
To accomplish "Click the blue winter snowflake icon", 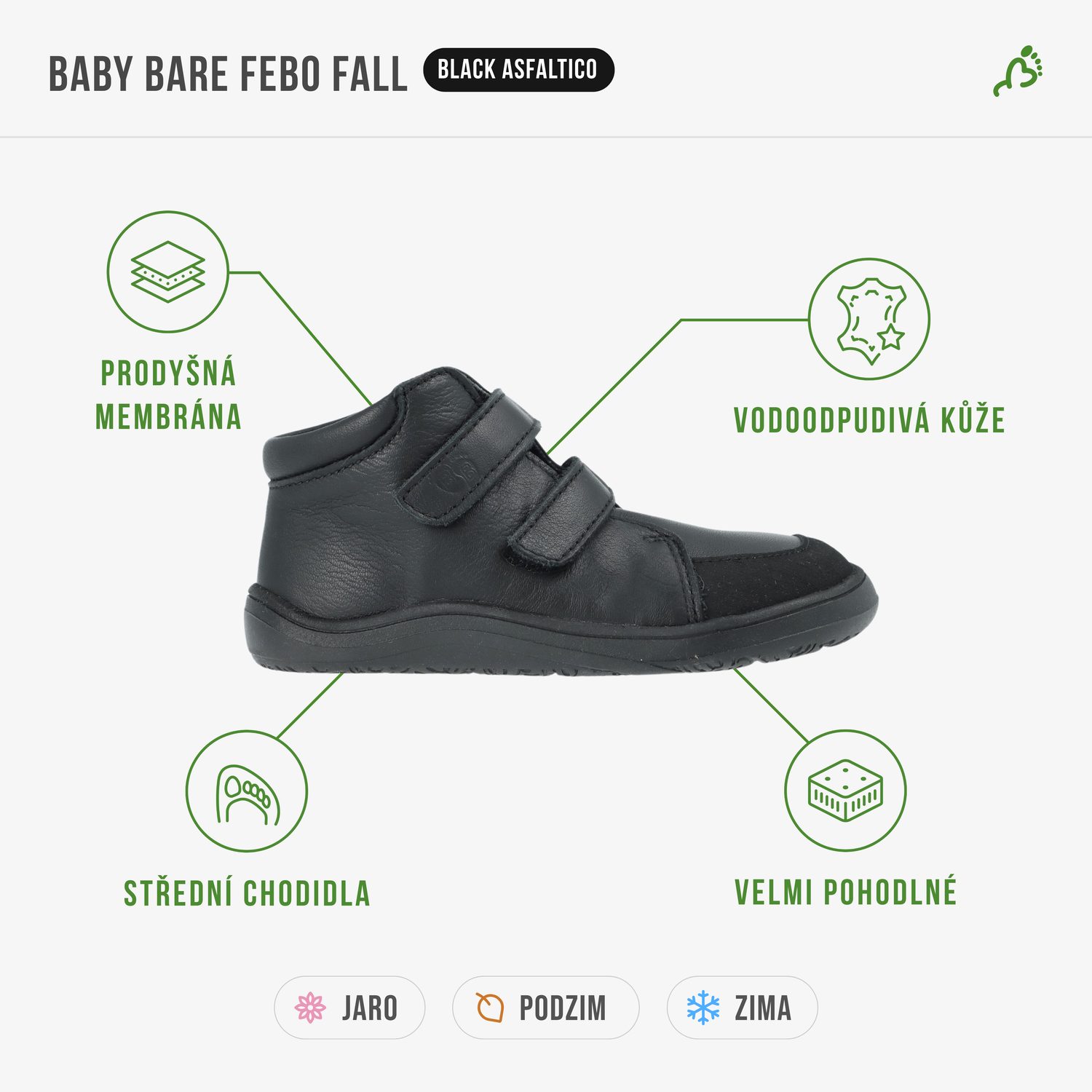I will coord(703,1008).
